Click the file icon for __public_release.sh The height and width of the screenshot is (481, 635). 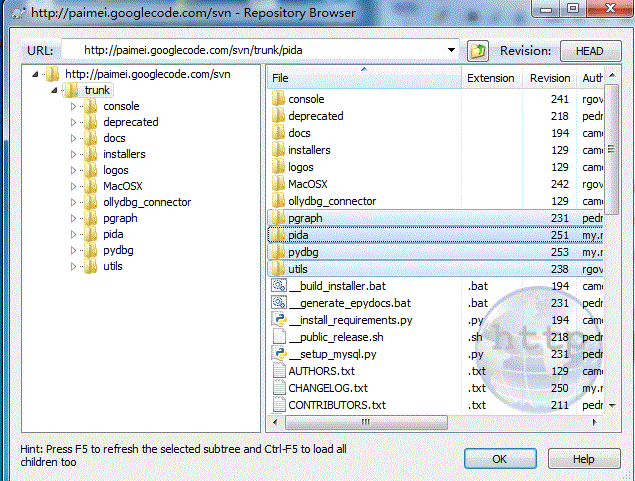tap(280, 337)
